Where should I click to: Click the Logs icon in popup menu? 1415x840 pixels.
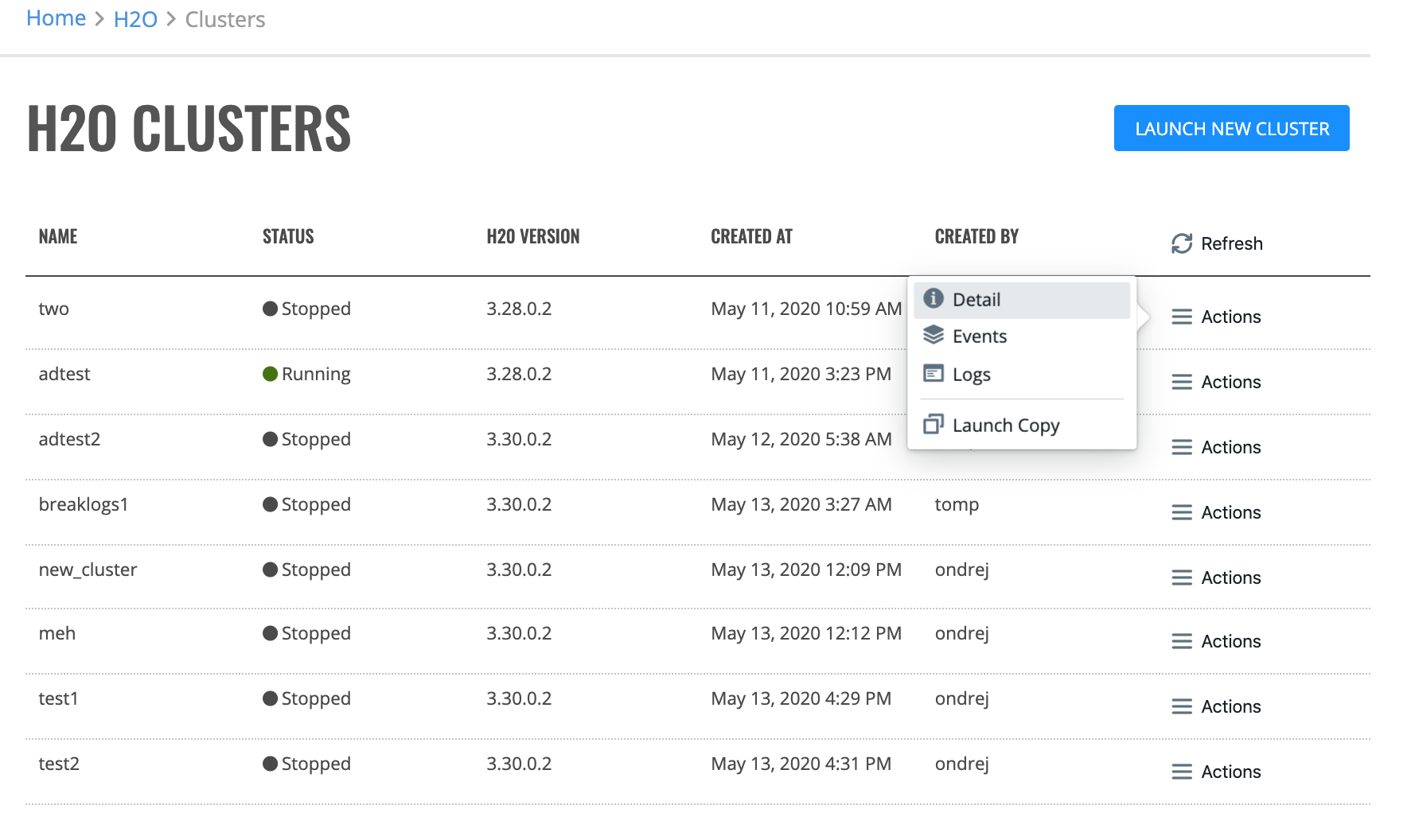pos(934,373)
